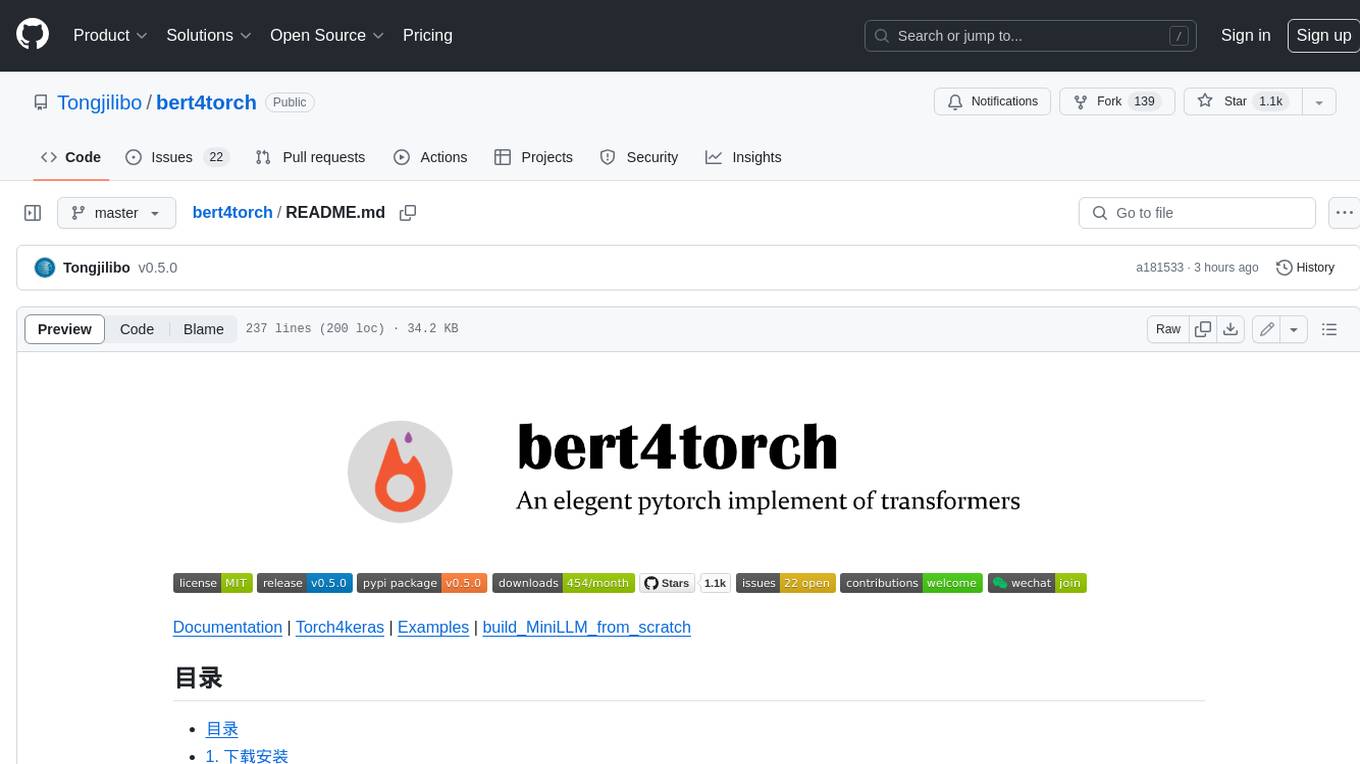Click the 1.1k stars count badge
The image size is (1360, 764).
(x=715, y=583)
